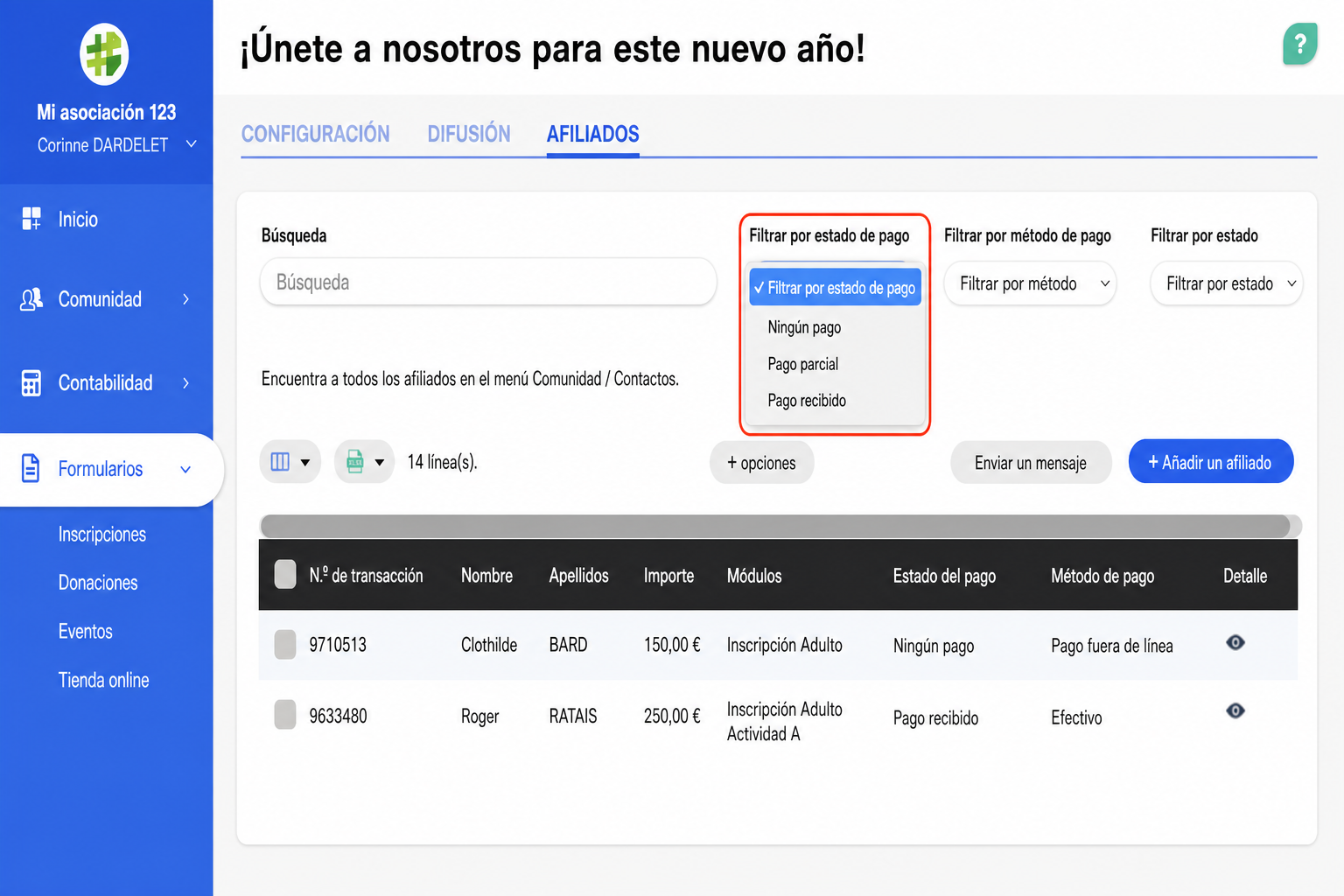Sort by 'Importe' column header
Screen dimensions: 1344x896
pos(669,576)
